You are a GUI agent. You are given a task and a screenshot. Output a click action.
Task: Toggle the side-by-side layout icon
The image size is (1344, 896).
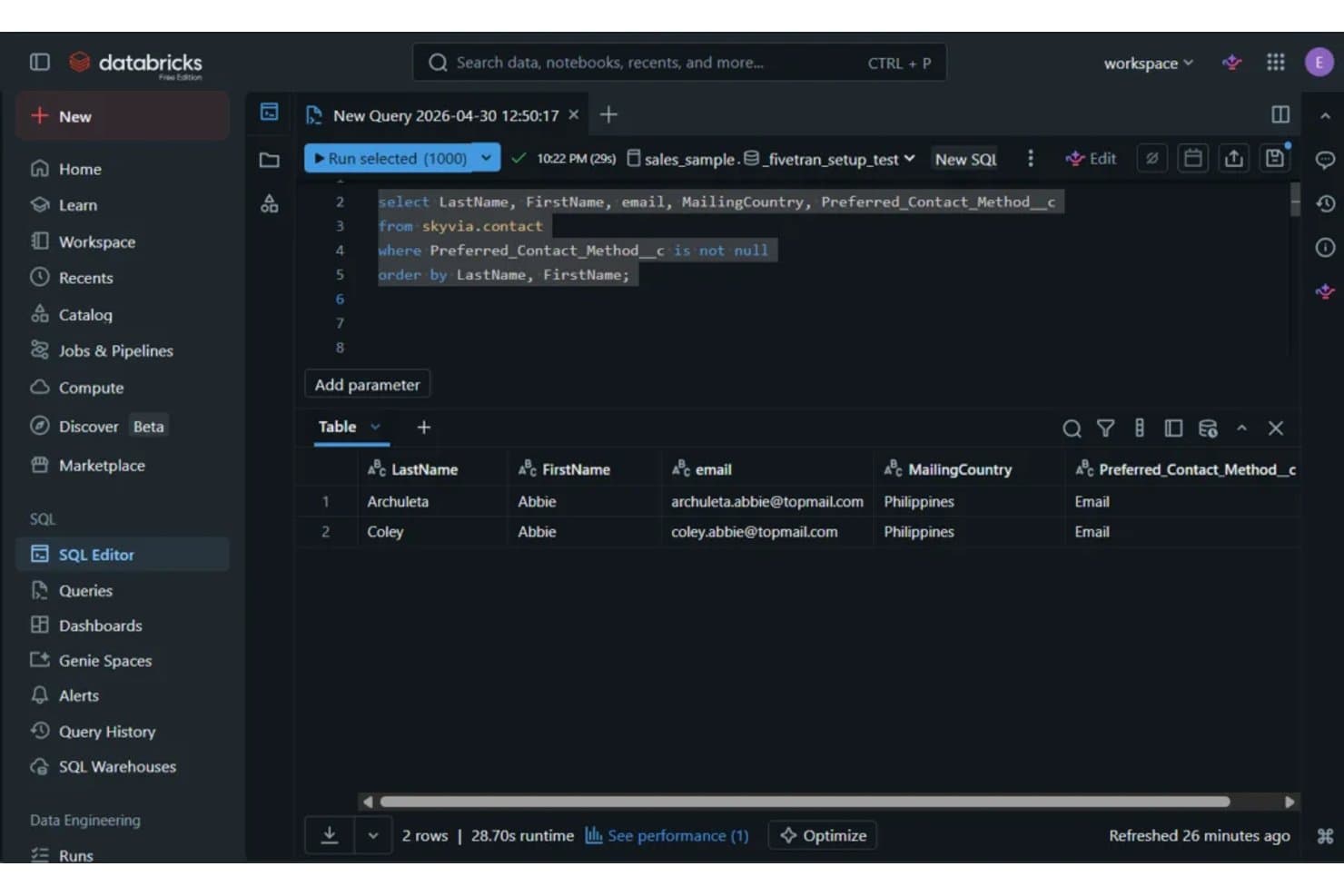point(1280,114)
